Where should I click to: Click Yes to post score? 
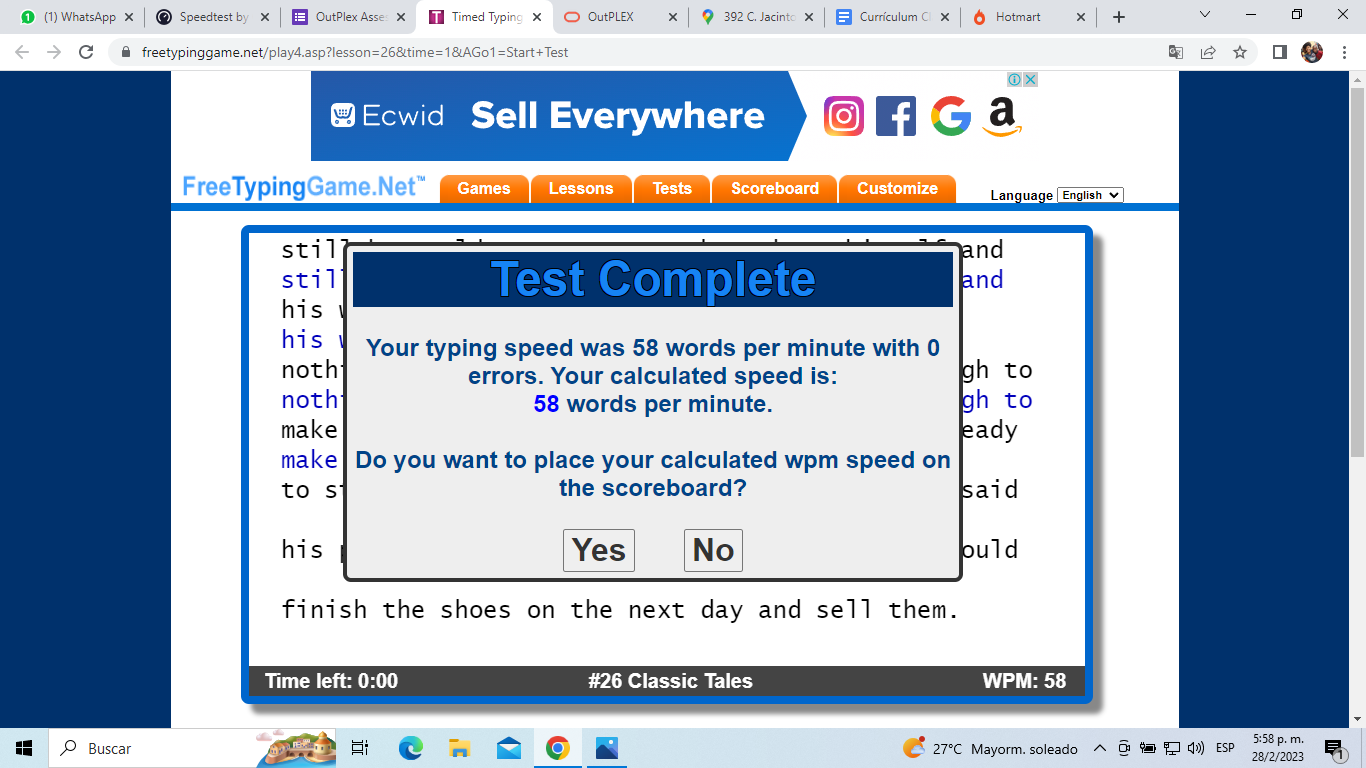click(599, 550)
